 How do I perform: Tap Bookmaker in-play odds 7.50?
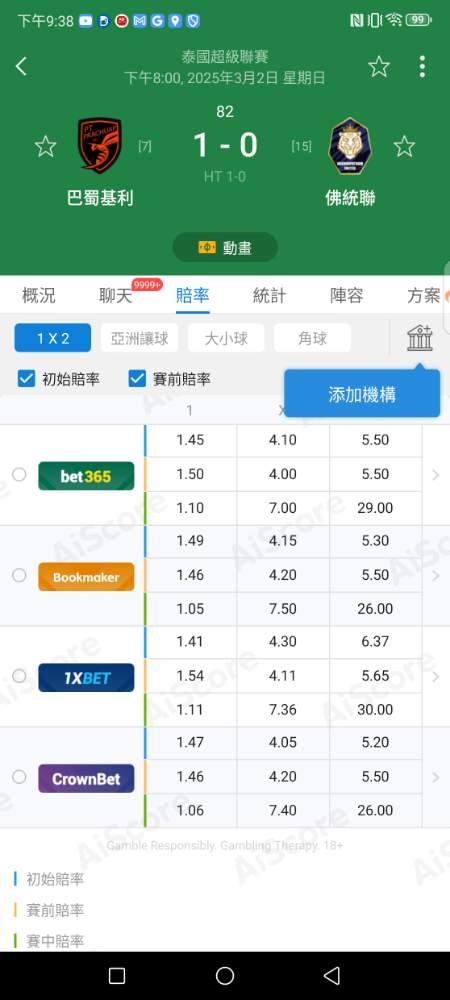pos(283,609)
